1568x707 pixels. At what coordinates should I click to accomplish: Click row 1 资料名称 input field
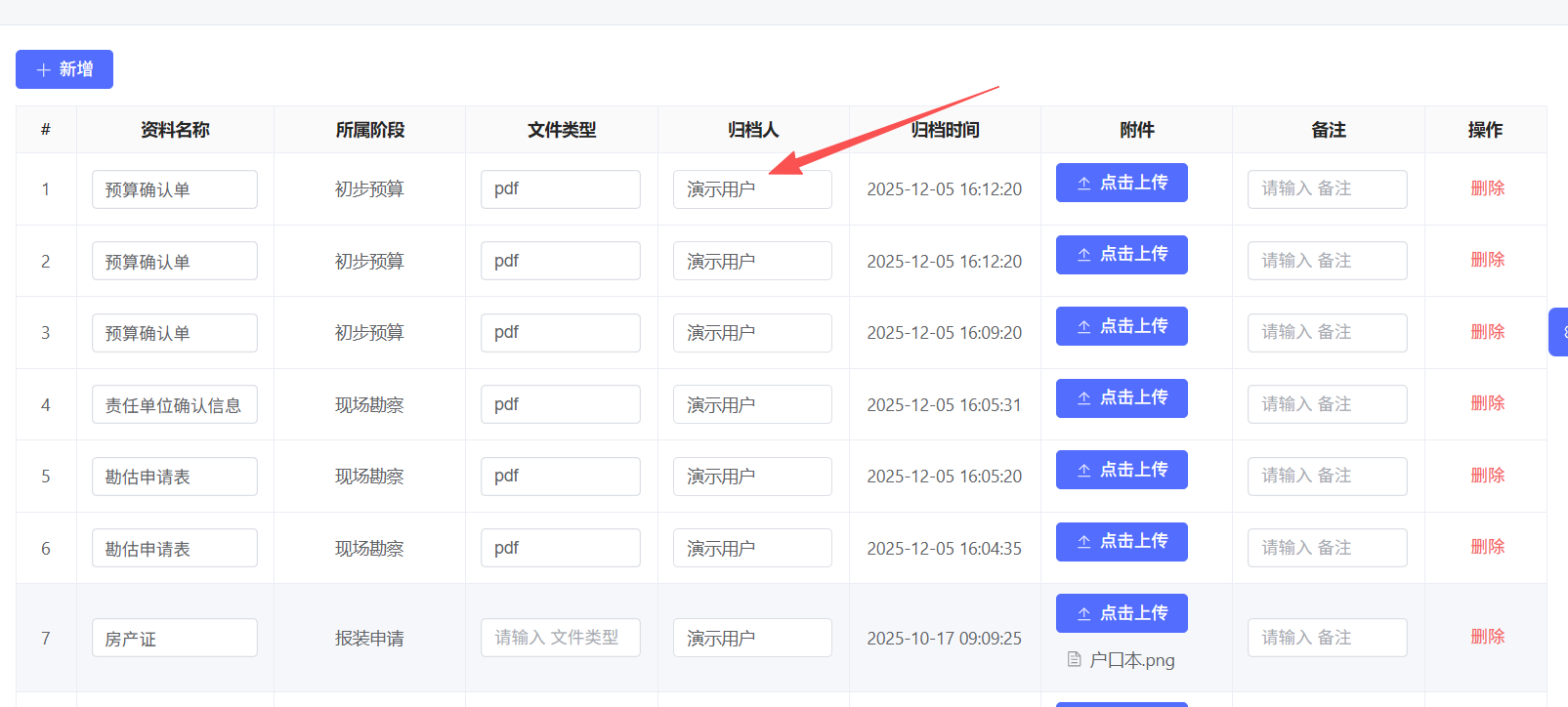click(x=175, y=189)
